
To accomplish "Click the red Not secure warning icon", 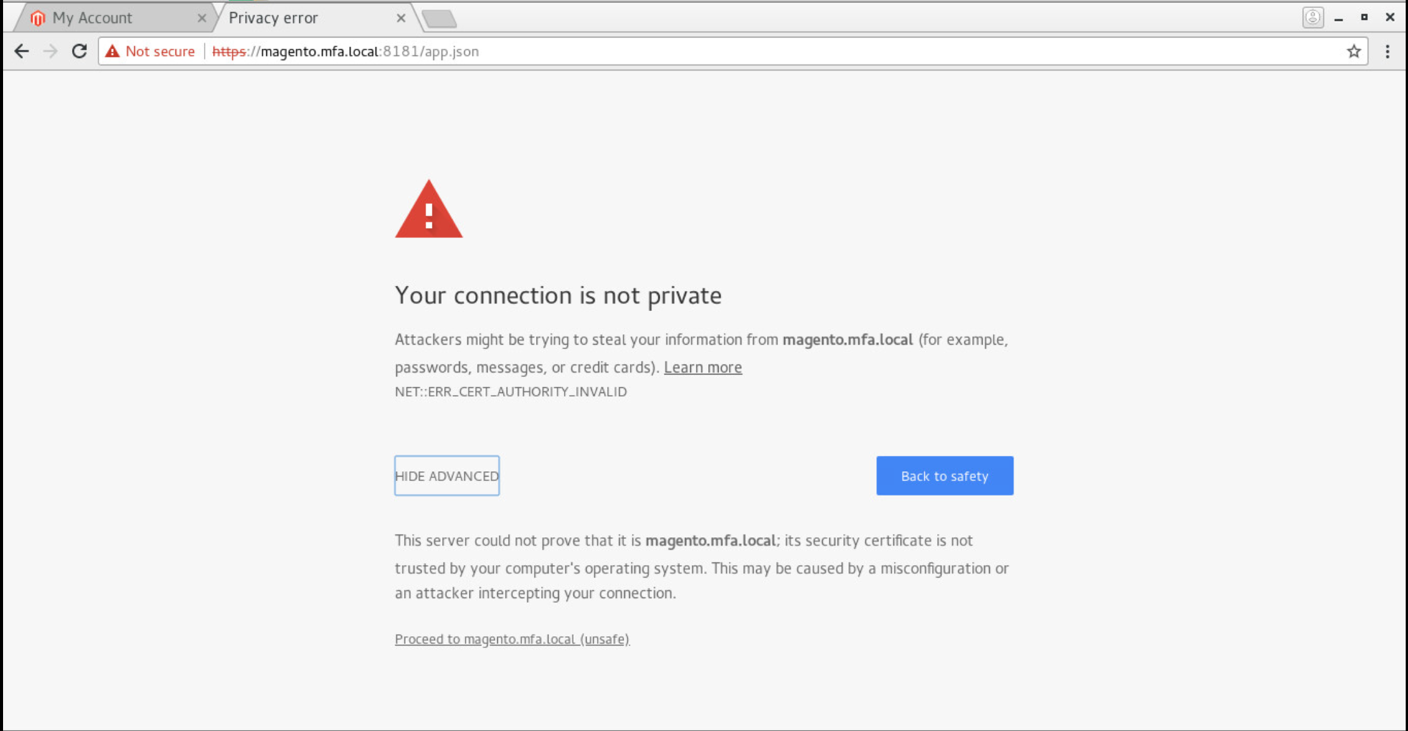I will point(112,51).
